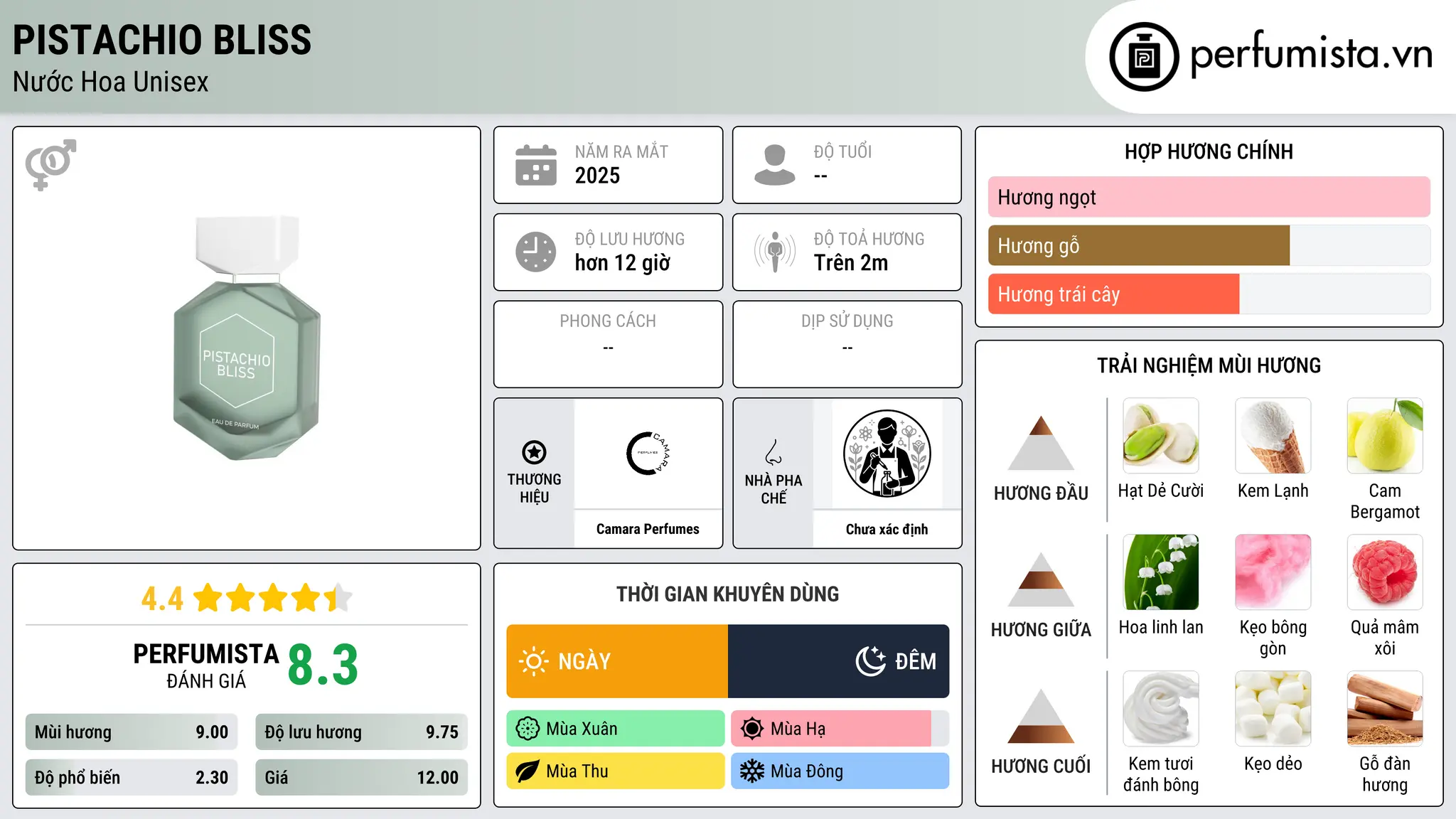Click the flower icon for Mùa Xuân
The width and height of the screenshot is (1456, 819).
[x=528, y=729]
